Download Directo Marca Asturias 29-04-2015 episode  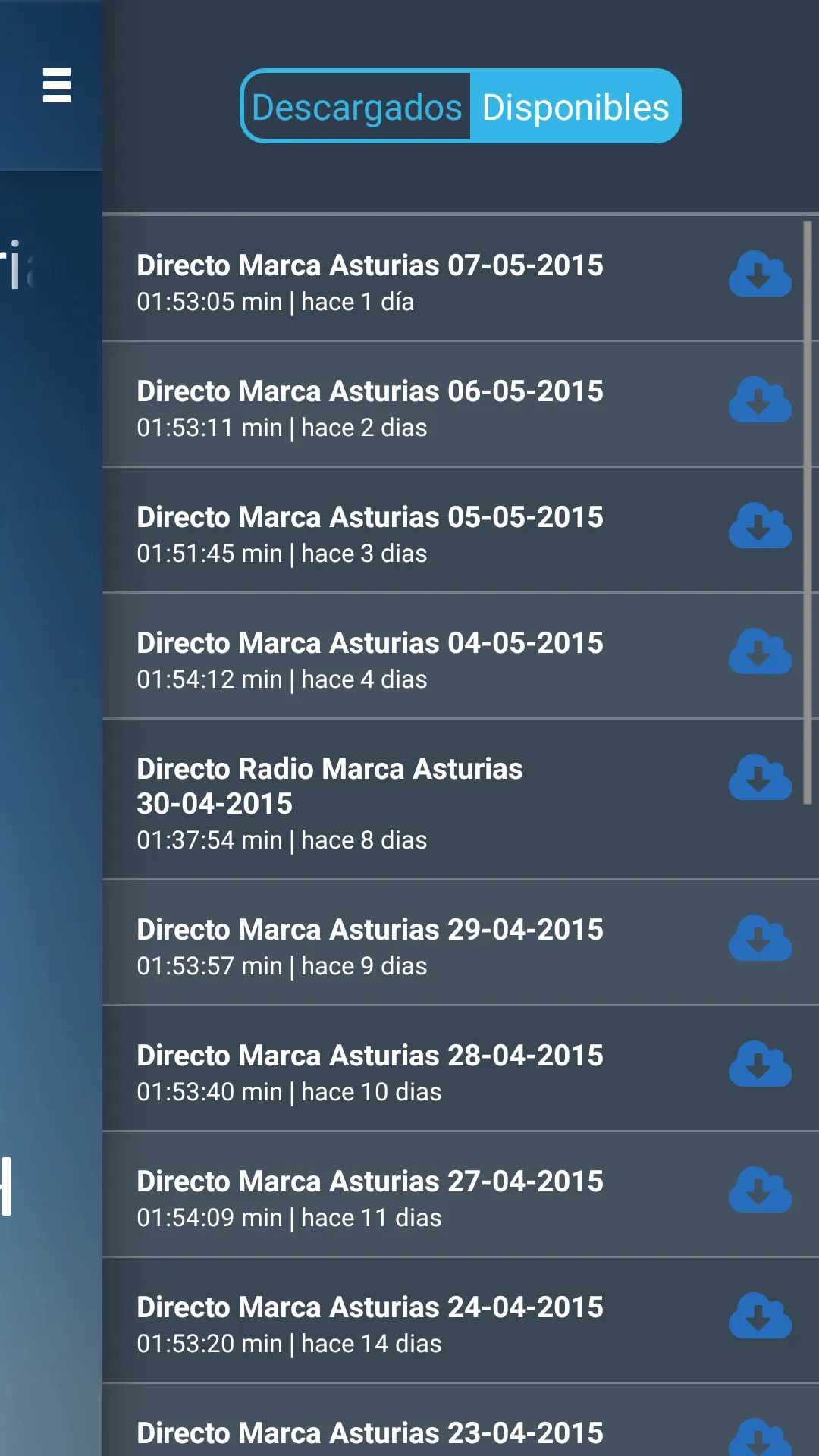coord(760,938)
